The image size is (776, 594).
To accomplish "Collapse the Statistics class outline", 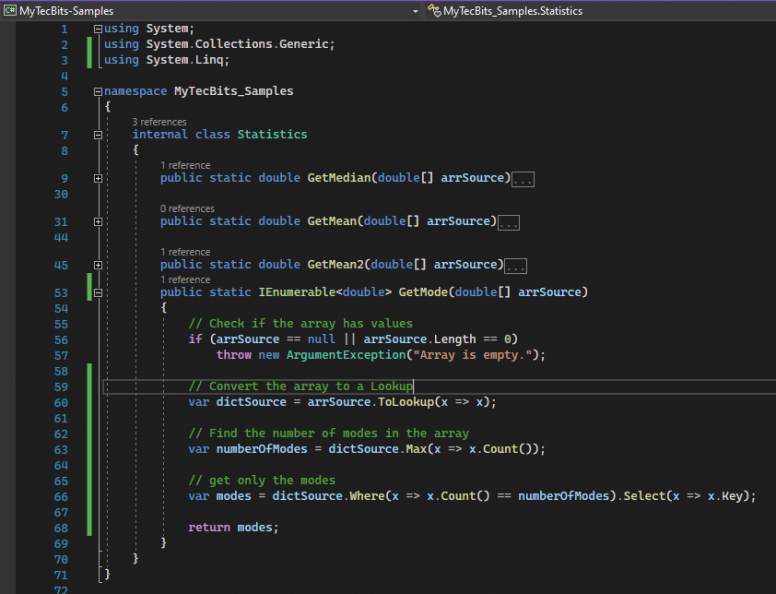I will (x=98, y=134).
